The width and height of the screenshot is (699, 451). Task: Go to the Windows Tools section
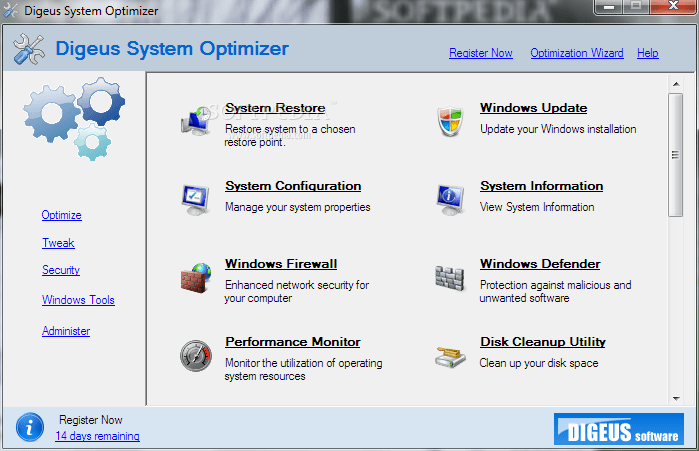[78, 300]
